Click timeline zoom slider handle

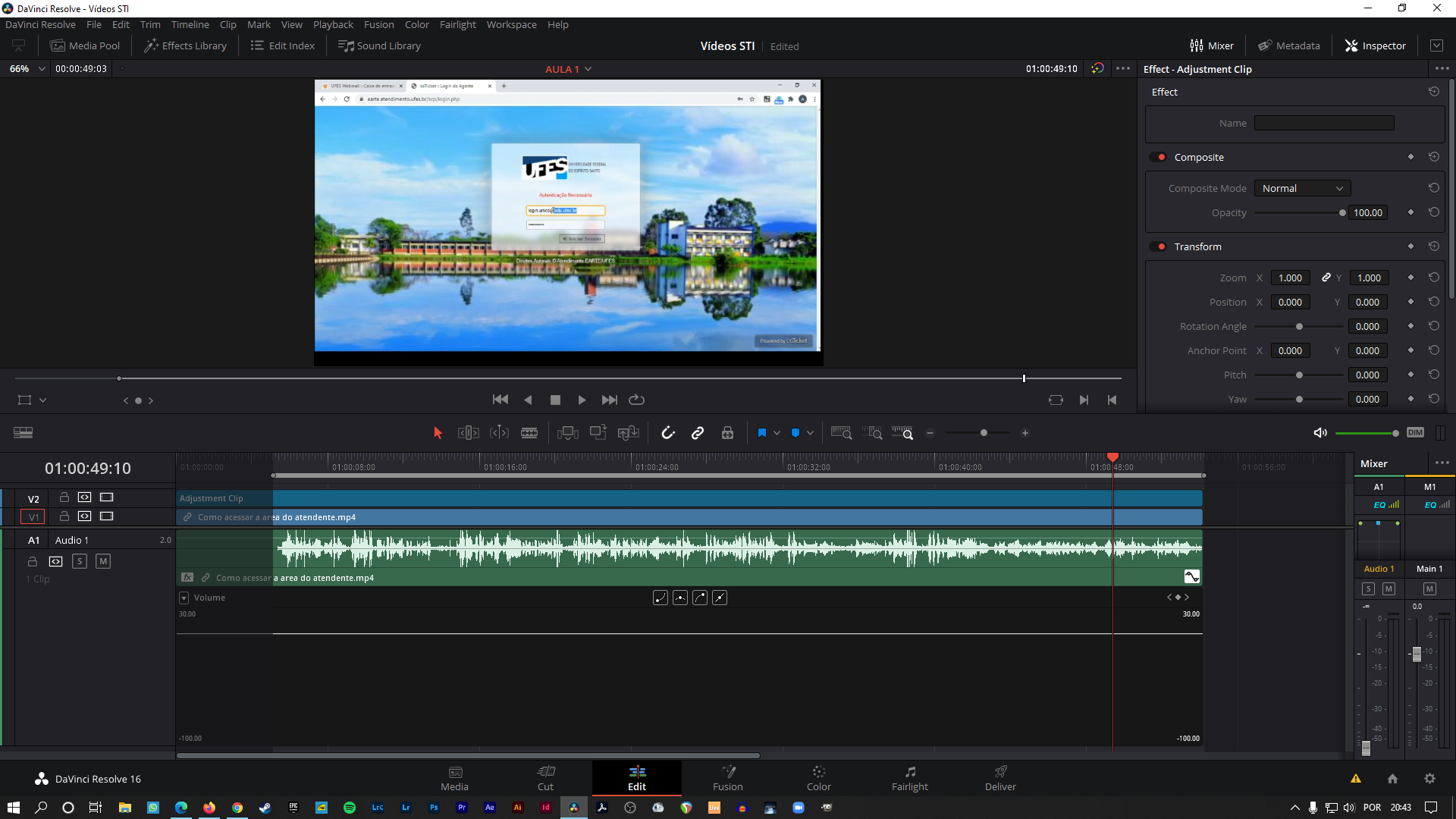(984, 433)
